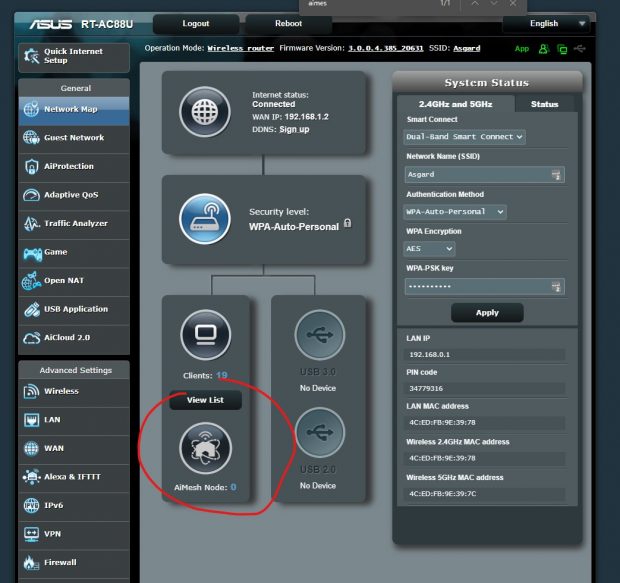Open the Game section

click(x=74, y=252)
